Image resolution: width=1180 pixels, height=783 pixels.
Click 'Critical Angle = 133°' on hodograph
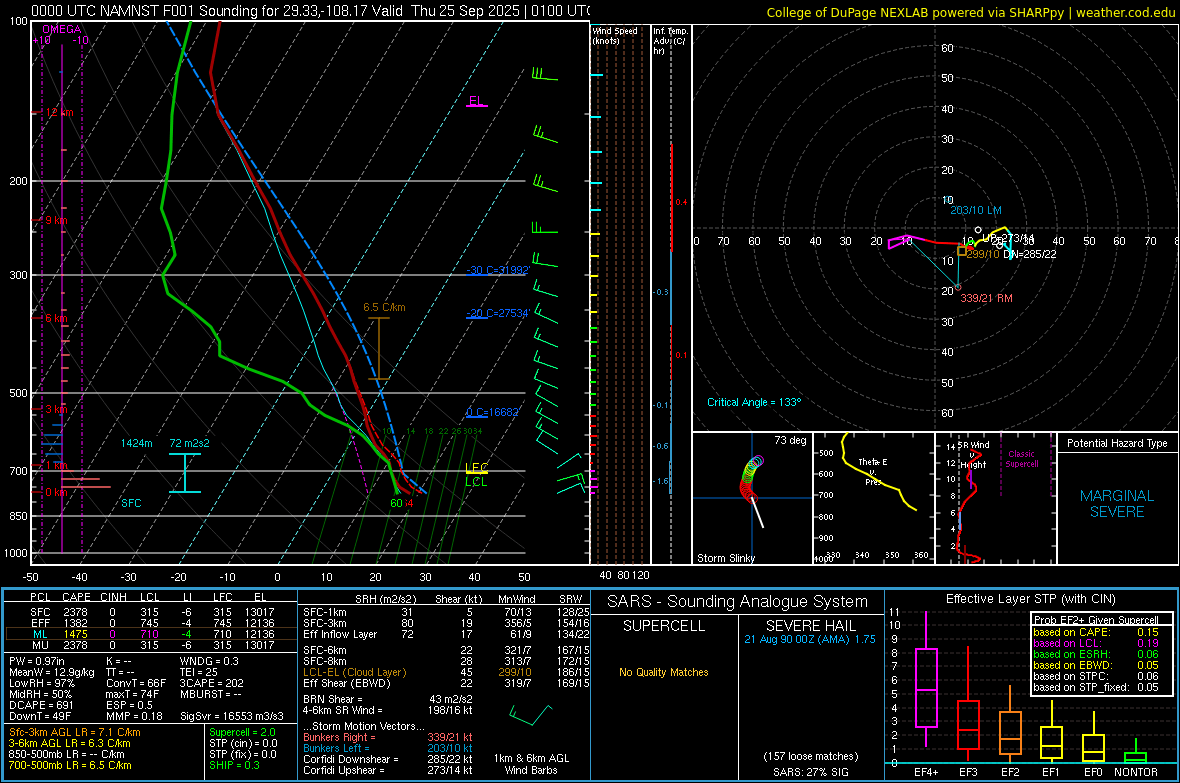coord(754,402)
